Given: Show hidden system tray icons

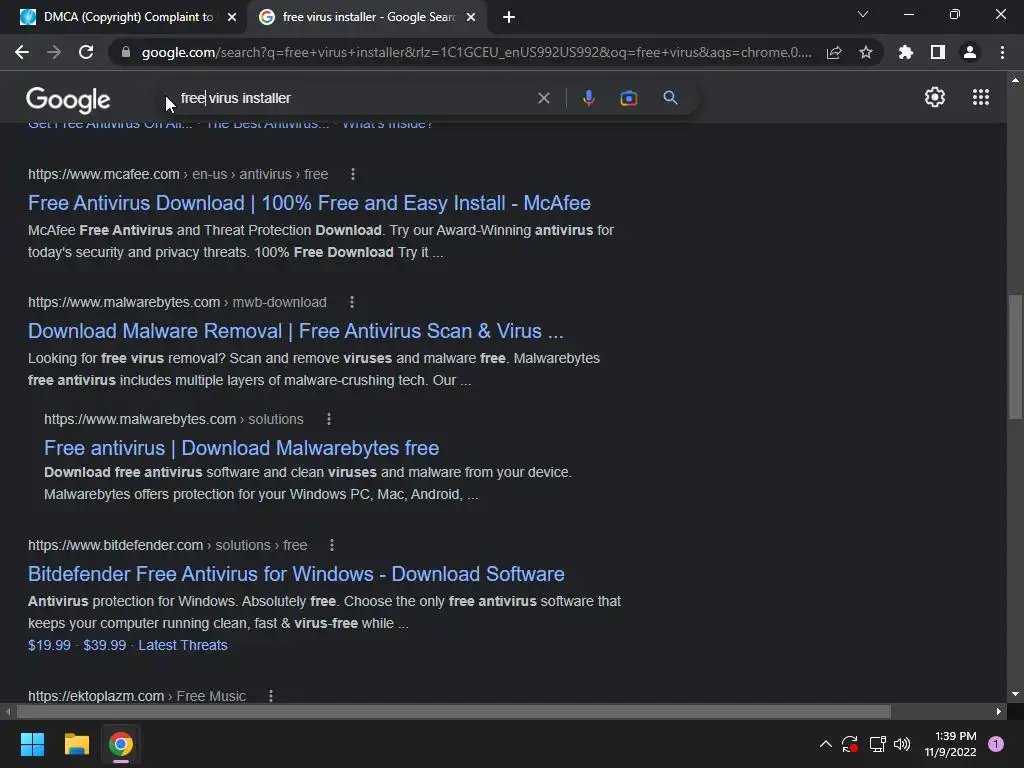Looking at the screenshot, I should [x=825, y=744].
